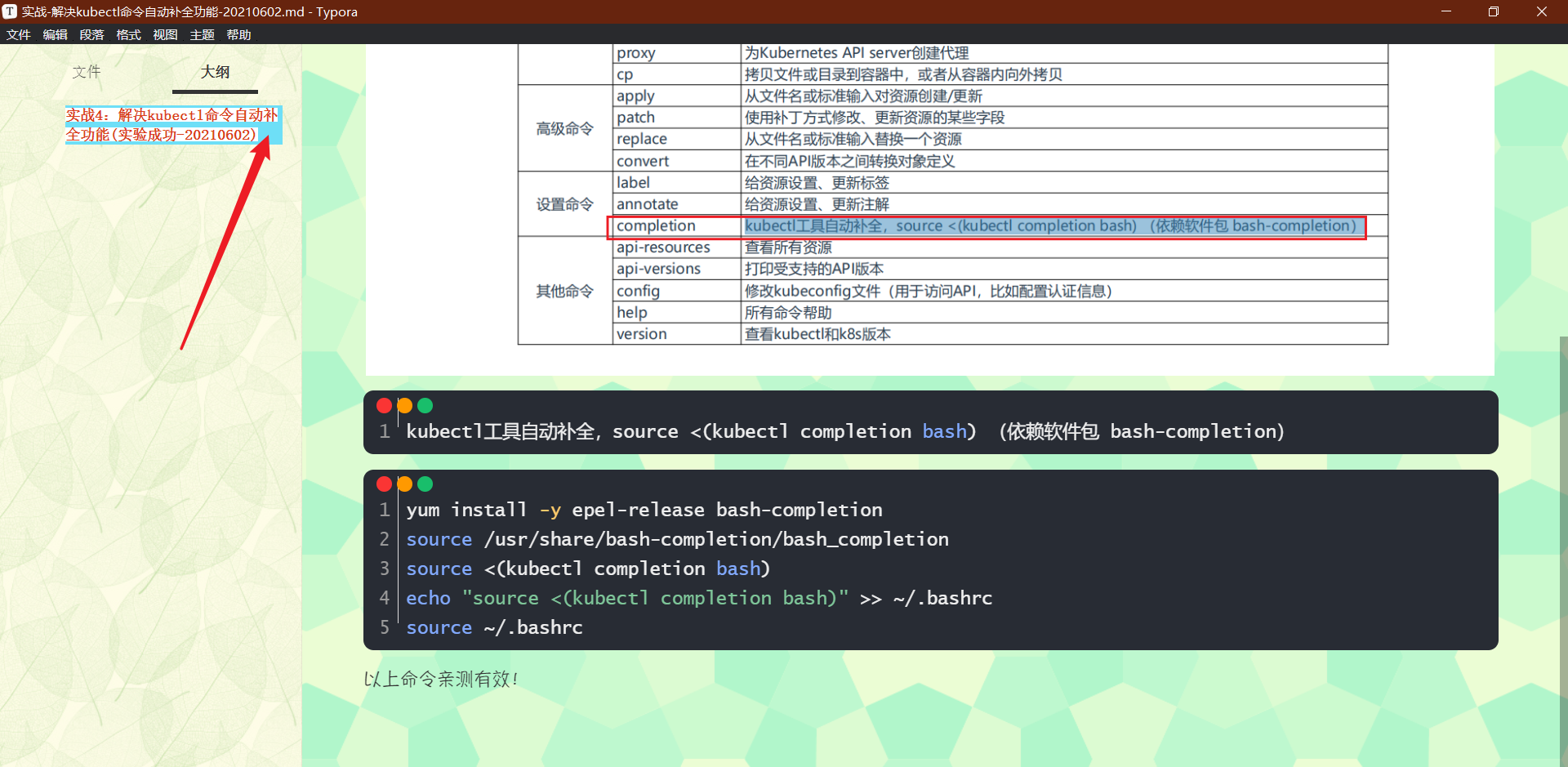Image resolution: width=1568 pixels, height=767 pixels.
Task: Click the green dot on first code block
Action: pos(425,405)
